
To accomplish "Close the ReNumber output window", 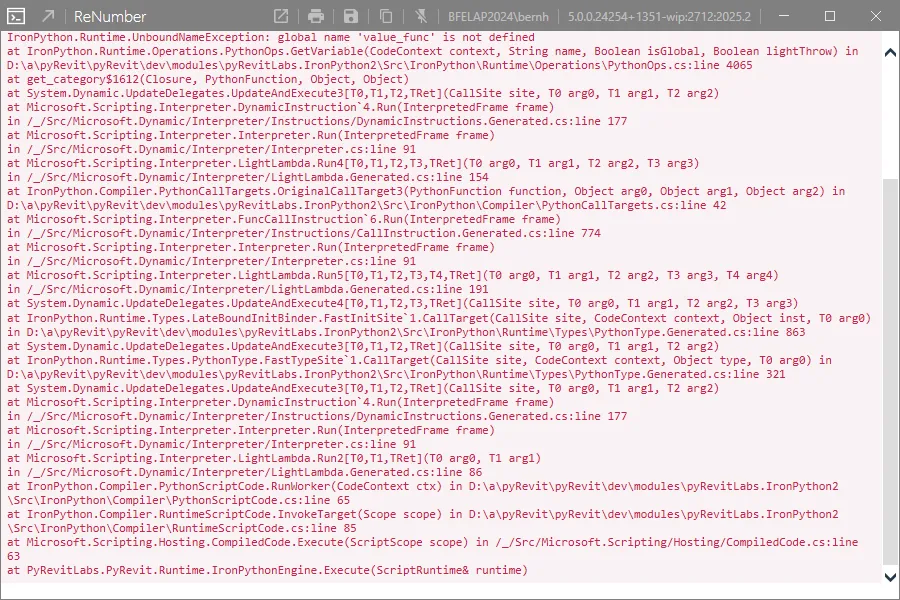I will [x=875, y=16].
